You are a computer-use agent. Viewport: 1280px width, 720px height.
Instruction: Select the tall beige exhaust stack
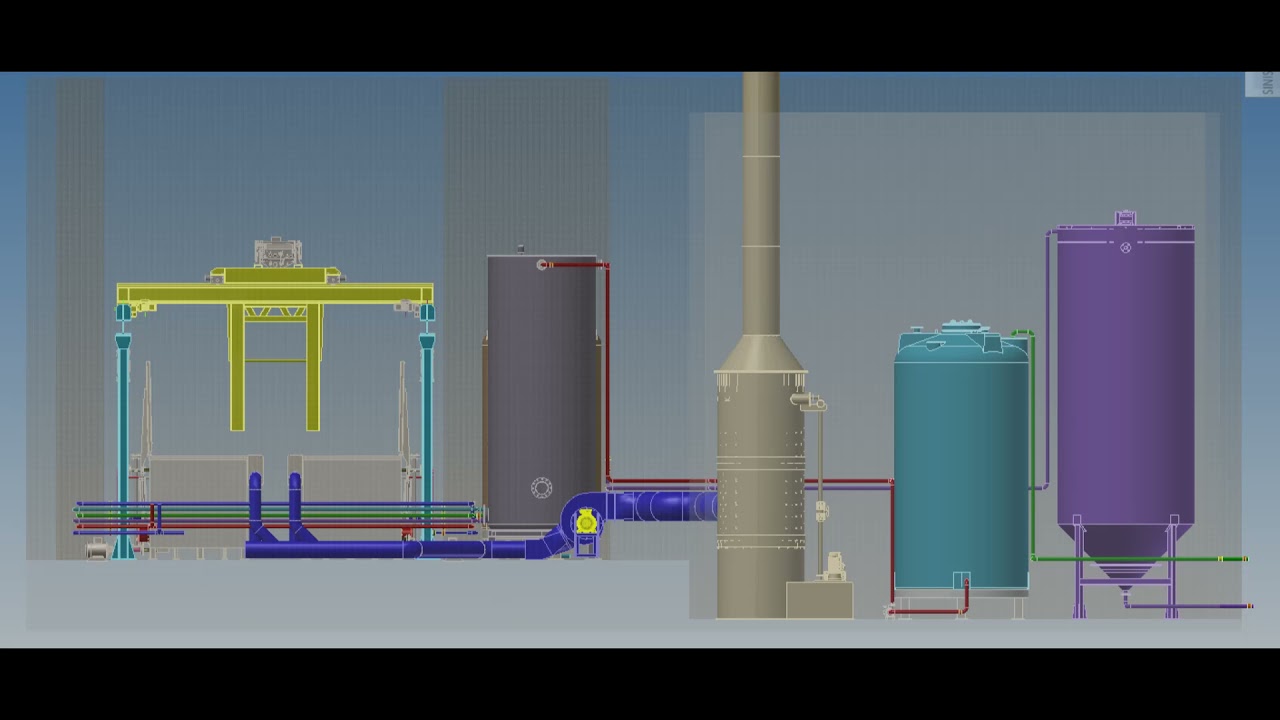click(761, 203)
